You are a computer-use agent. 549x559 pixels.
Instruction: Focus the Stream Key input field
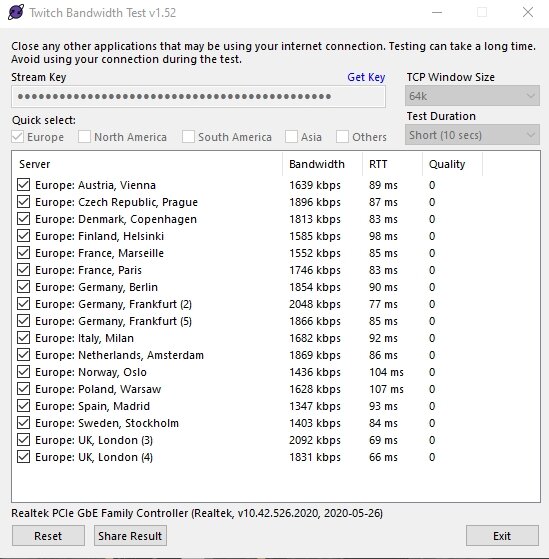(x=198, y=96)
